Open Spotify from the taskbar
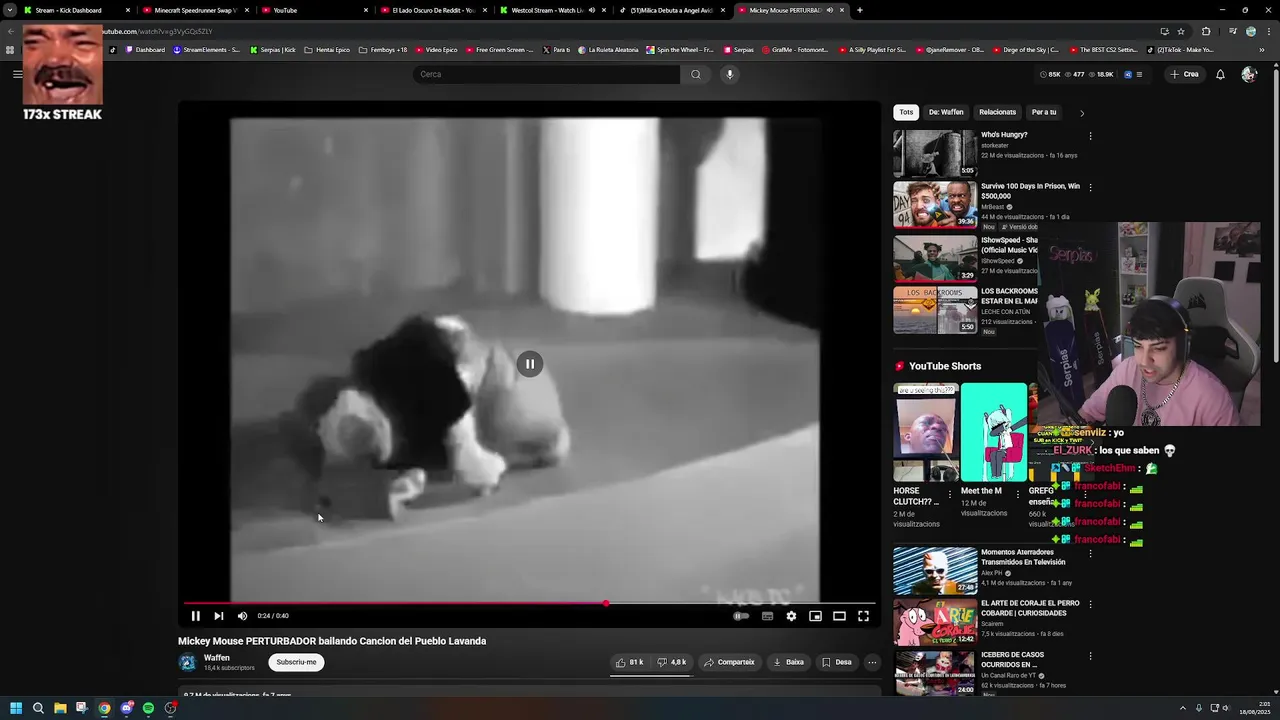Viewport: 1280px width, 720px height. coord(148,708)
